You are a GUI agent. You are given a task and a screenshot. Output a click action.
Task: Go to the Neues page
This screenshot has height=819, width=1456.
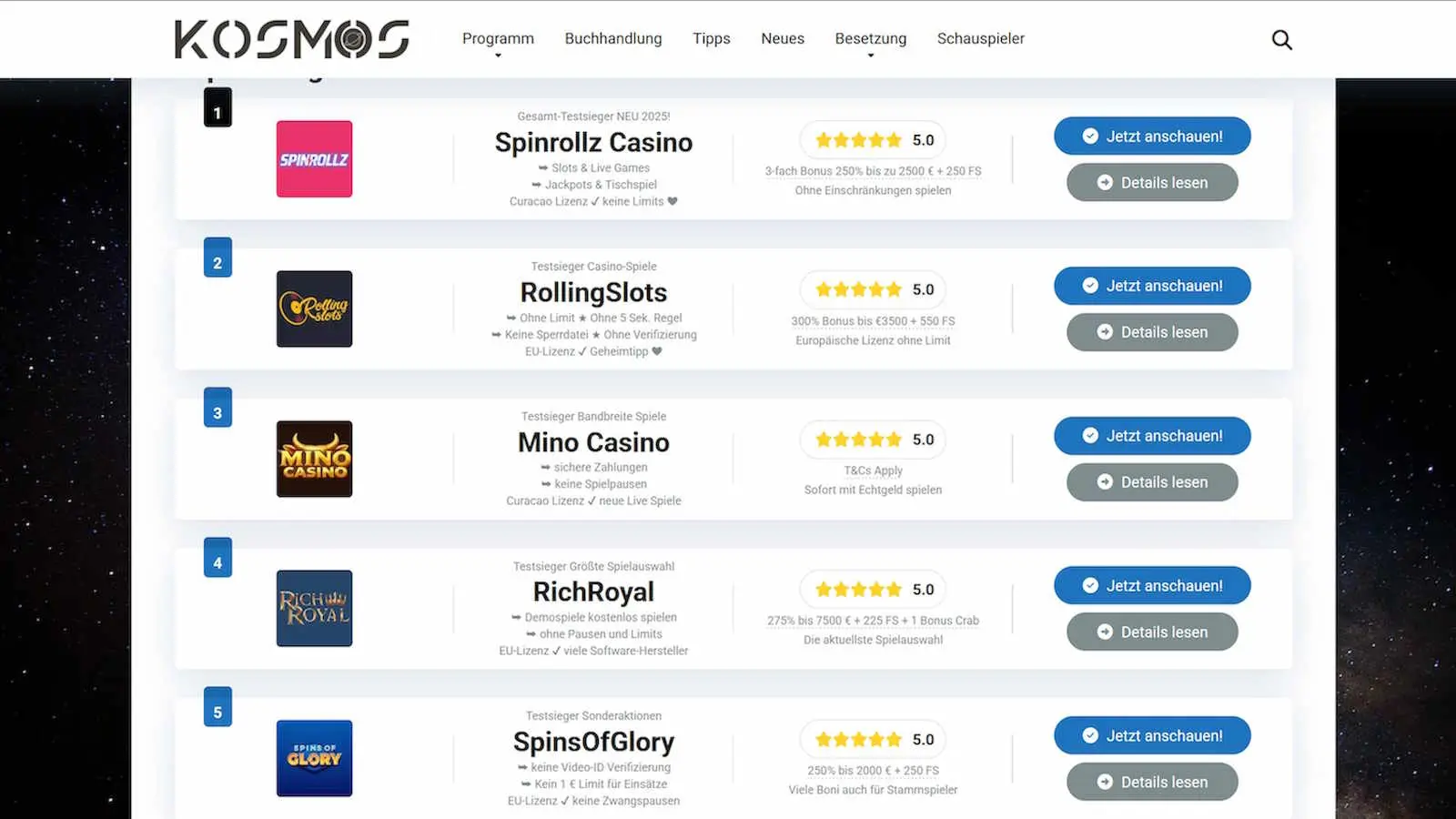pyautogui.click(x=783, y=38)
